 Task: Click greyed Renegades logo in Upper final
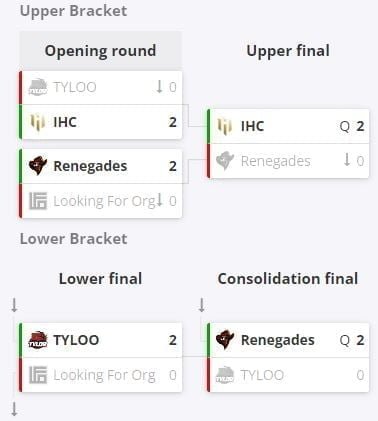pos(225,161)
